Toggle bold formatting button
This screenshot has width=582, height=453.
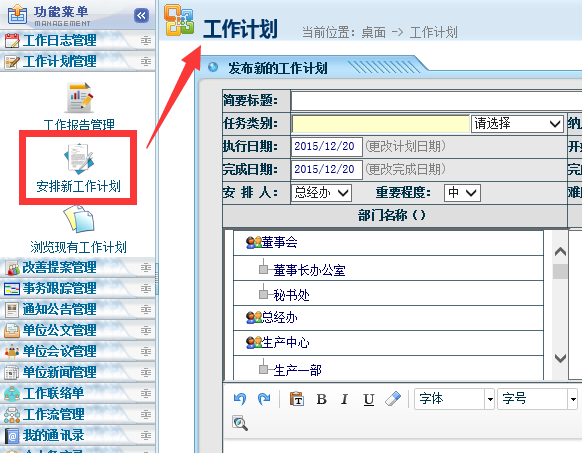pos(321,399)
